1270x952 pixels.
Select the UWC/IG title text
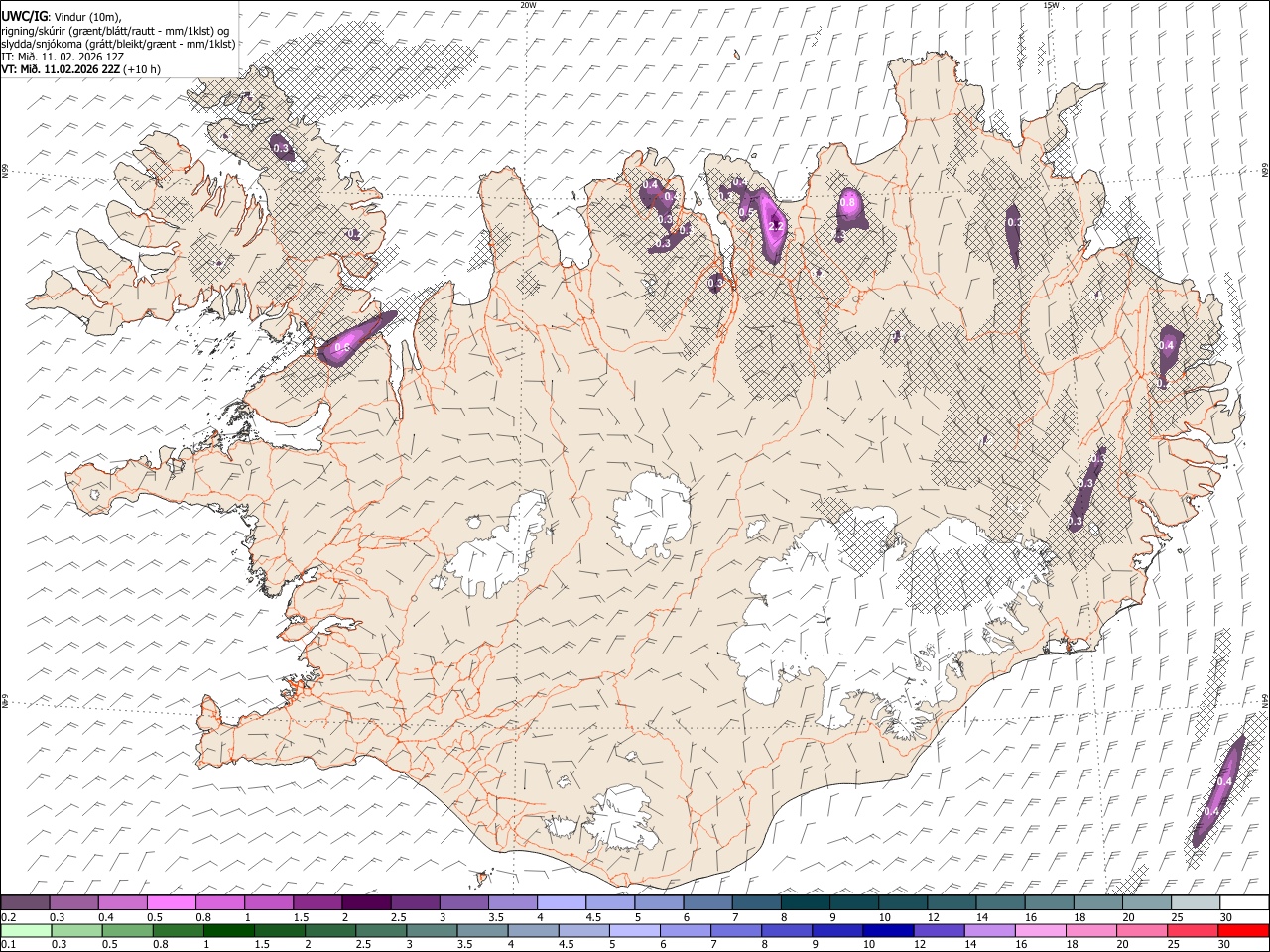[24, 16]
